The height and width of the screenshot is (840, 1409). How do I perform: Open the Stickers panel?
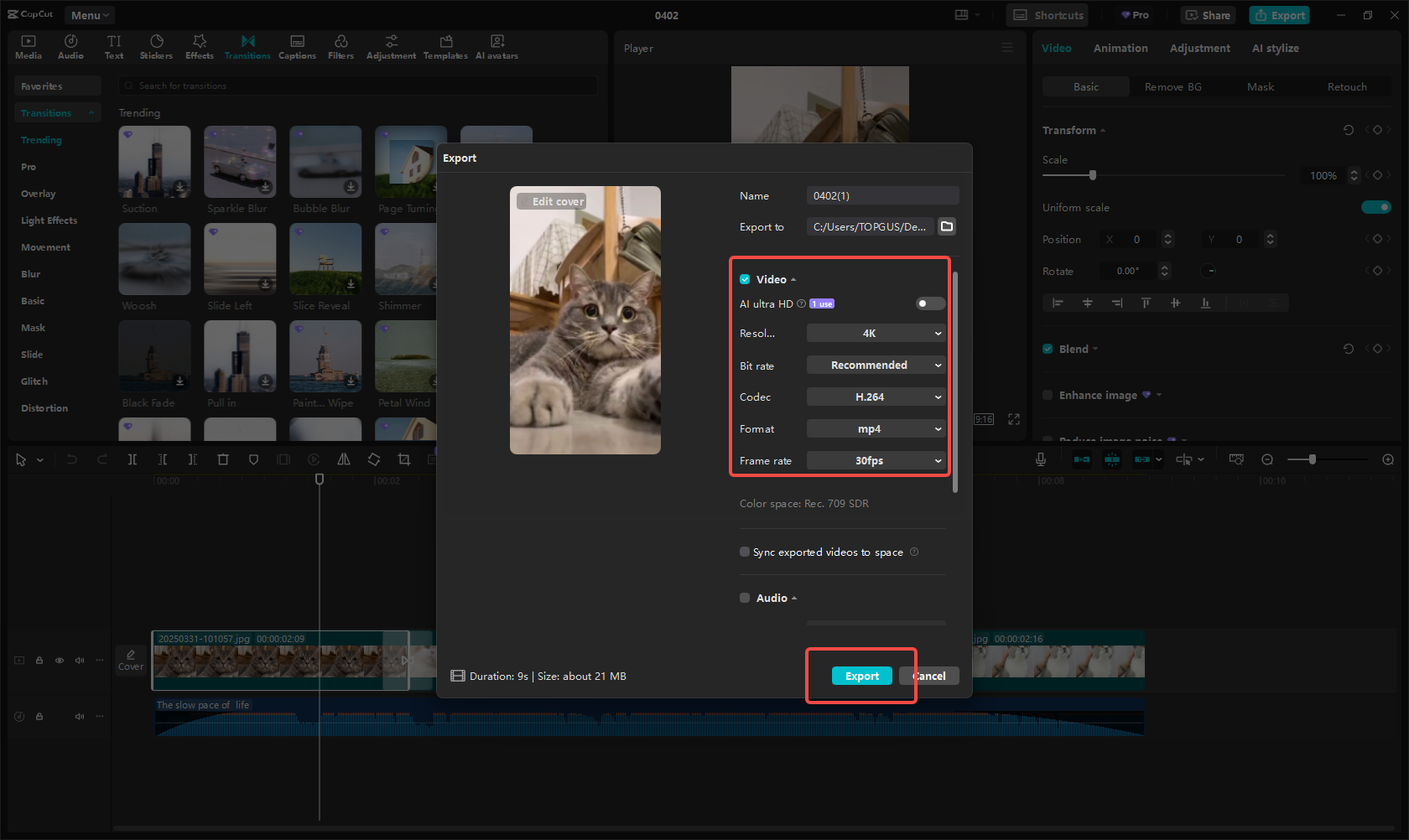click(156, 47)
